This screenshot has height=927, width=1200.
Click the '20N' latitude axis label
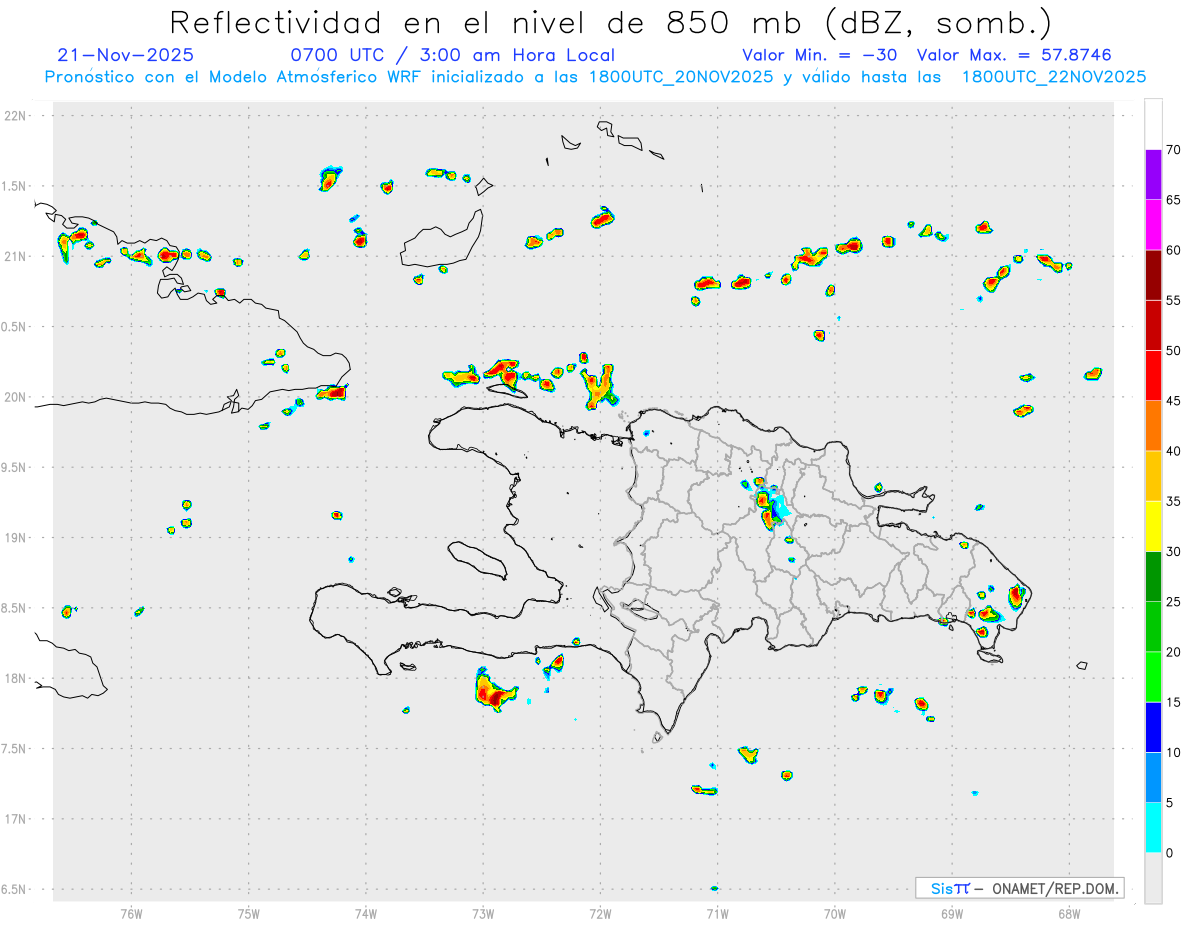(x=16, y=397)
